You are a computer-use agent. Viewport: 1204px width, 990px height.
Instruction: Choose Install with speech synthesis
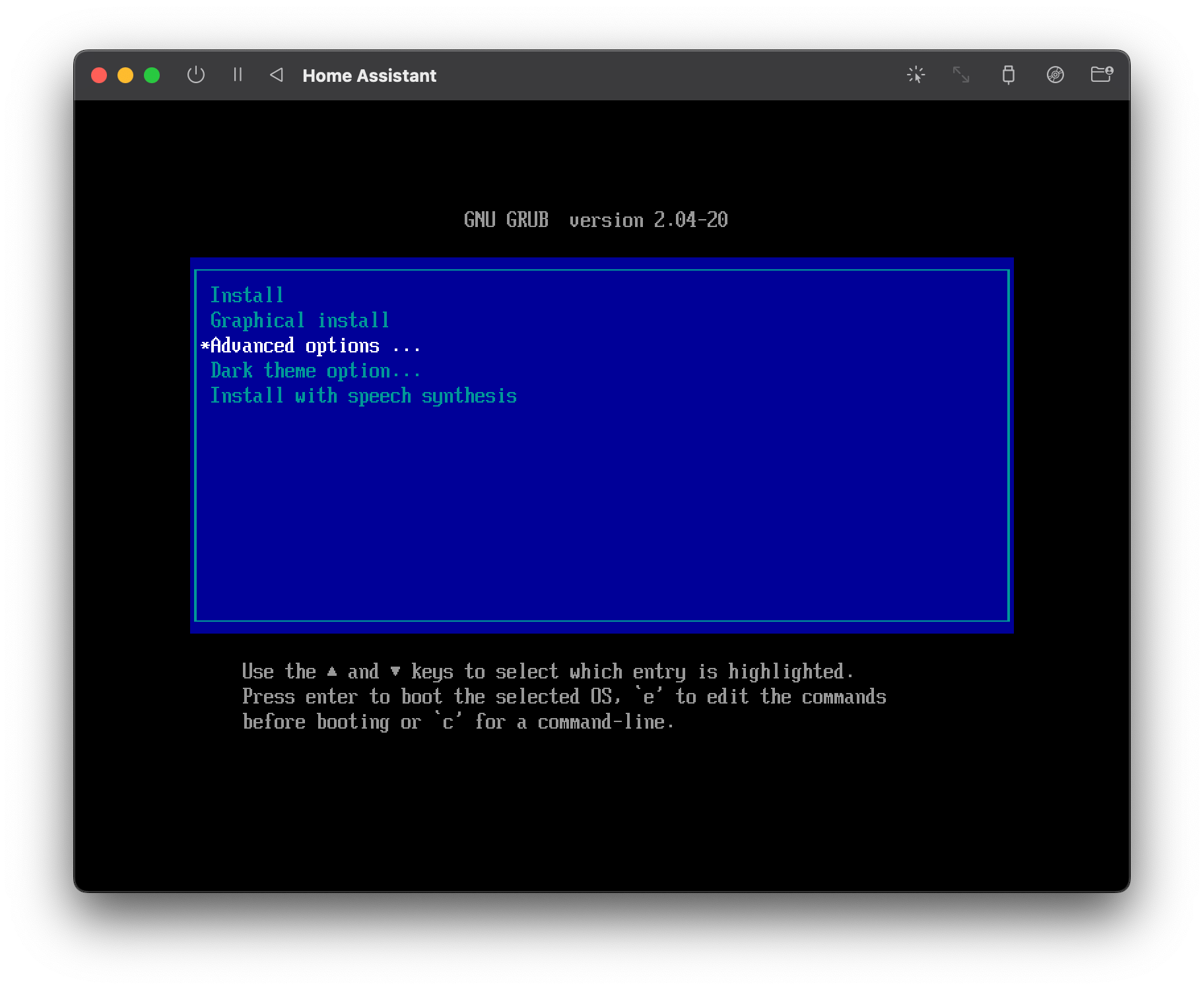pyautogui.click(x=364, y=395)
